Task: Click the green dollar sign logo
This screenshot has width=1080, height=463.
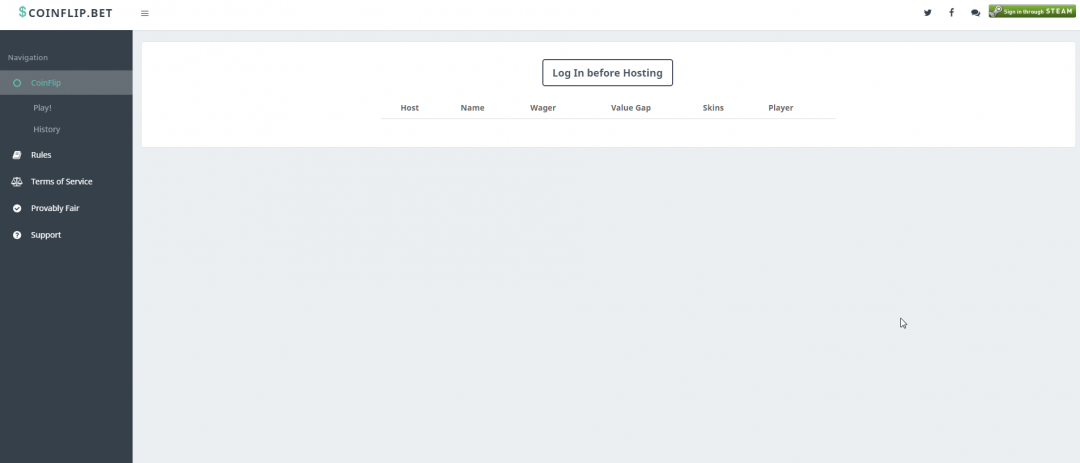Action: coord(23,12)
